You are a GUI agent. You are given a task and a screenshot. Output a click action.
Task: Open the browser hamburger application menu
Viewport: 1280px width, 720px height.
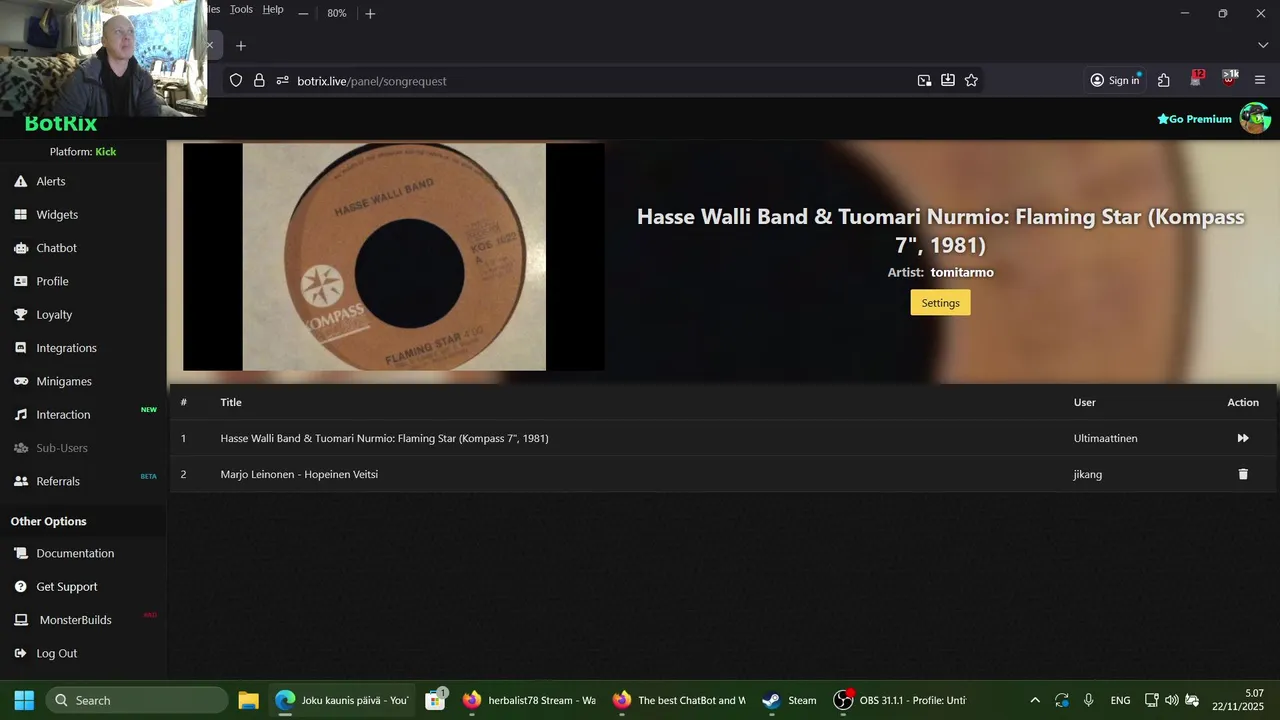[1260, 81]
